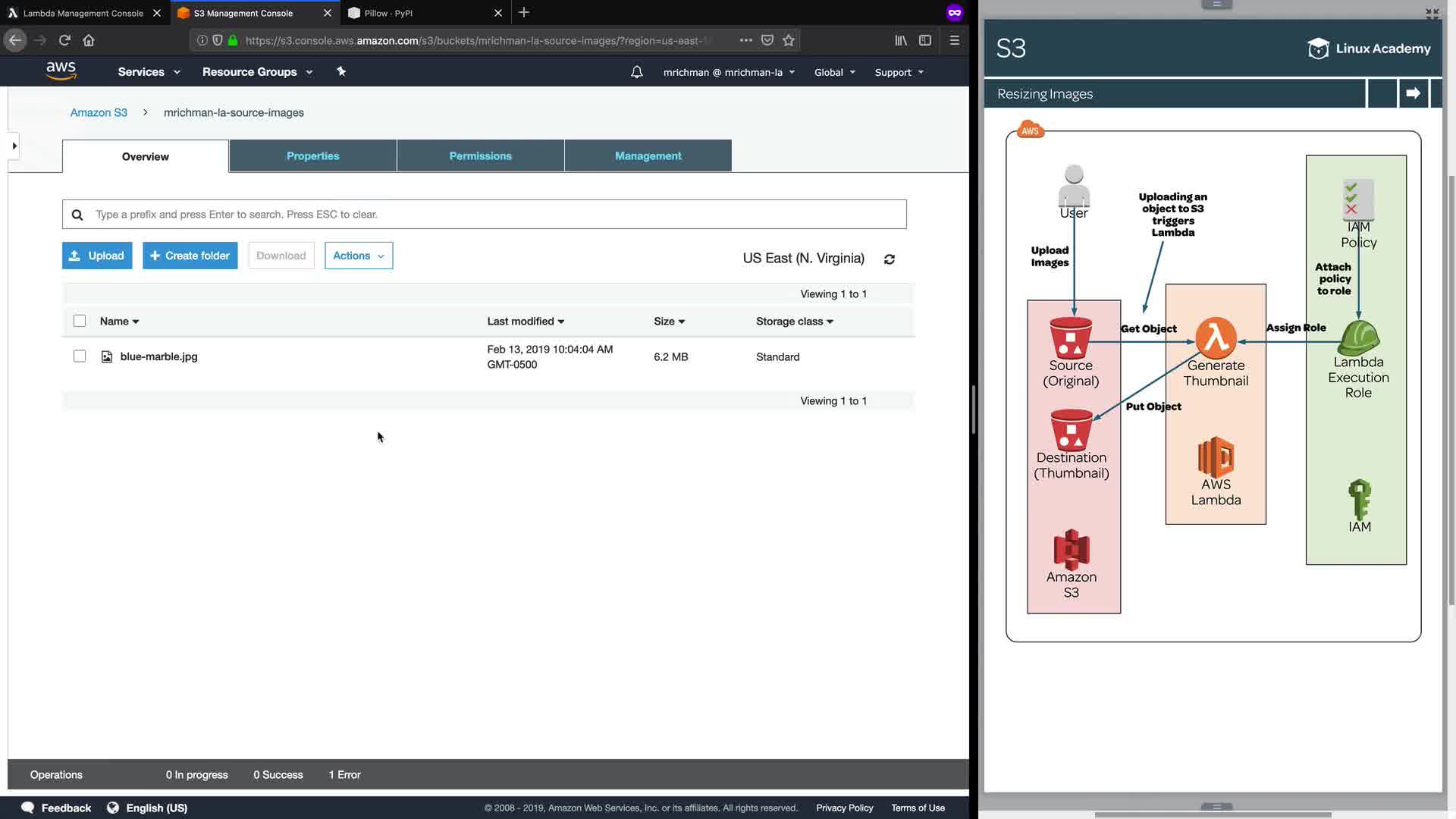Click the pin shortcut star icon
Screen dimensions: 1456x819
(x=341, y=71)
